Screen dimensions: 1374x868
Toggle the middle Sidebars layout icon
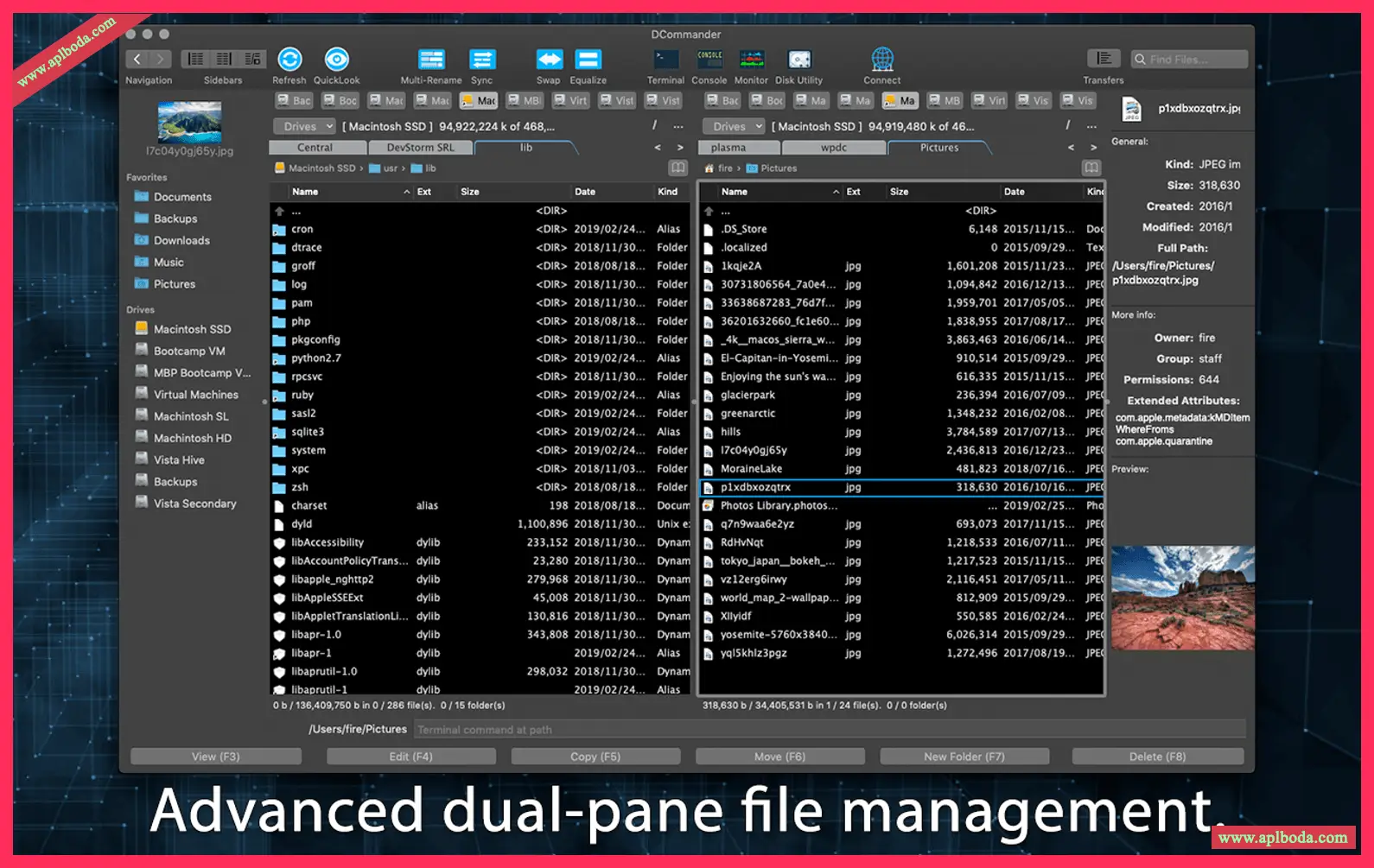click(224, 59)
